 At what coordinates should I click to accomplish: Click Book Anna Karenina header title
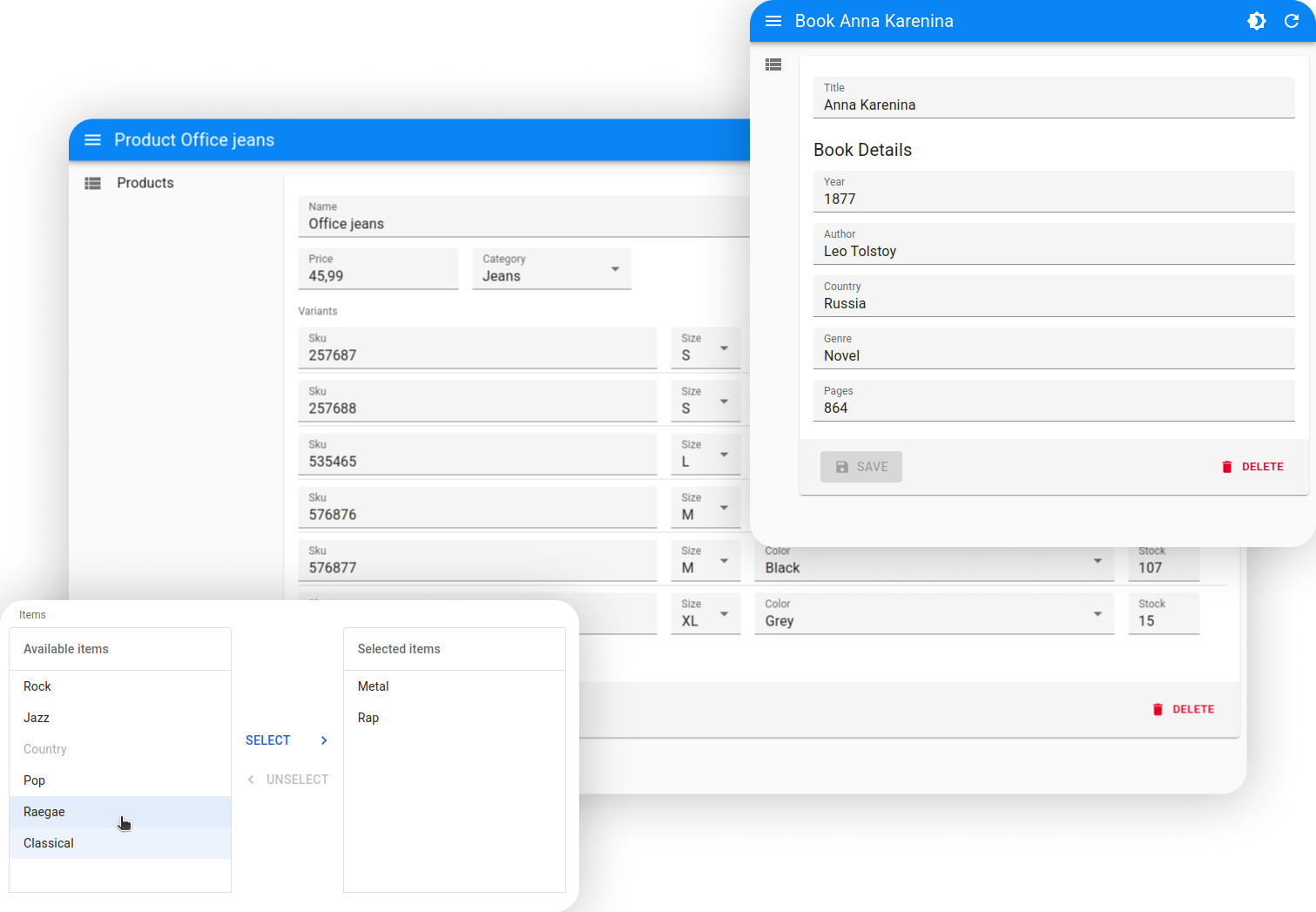pyautogui.click(x=874, y=21)
